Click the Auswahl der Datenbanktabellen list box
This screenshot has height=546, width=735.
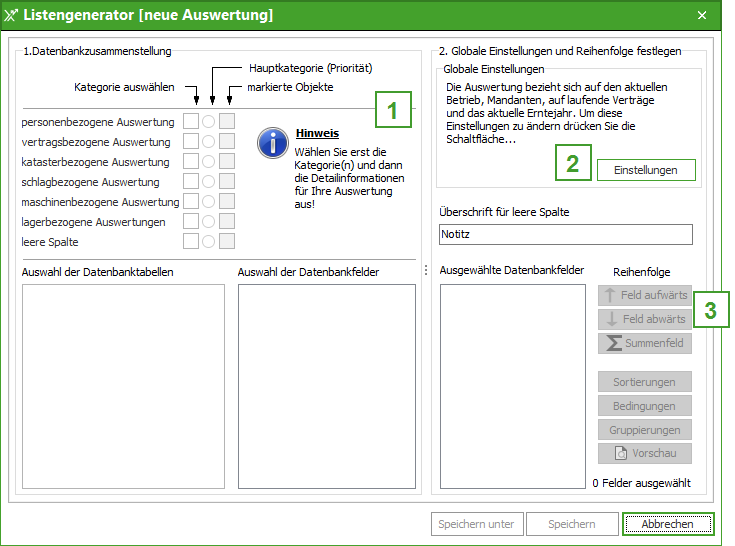(123, 386)
